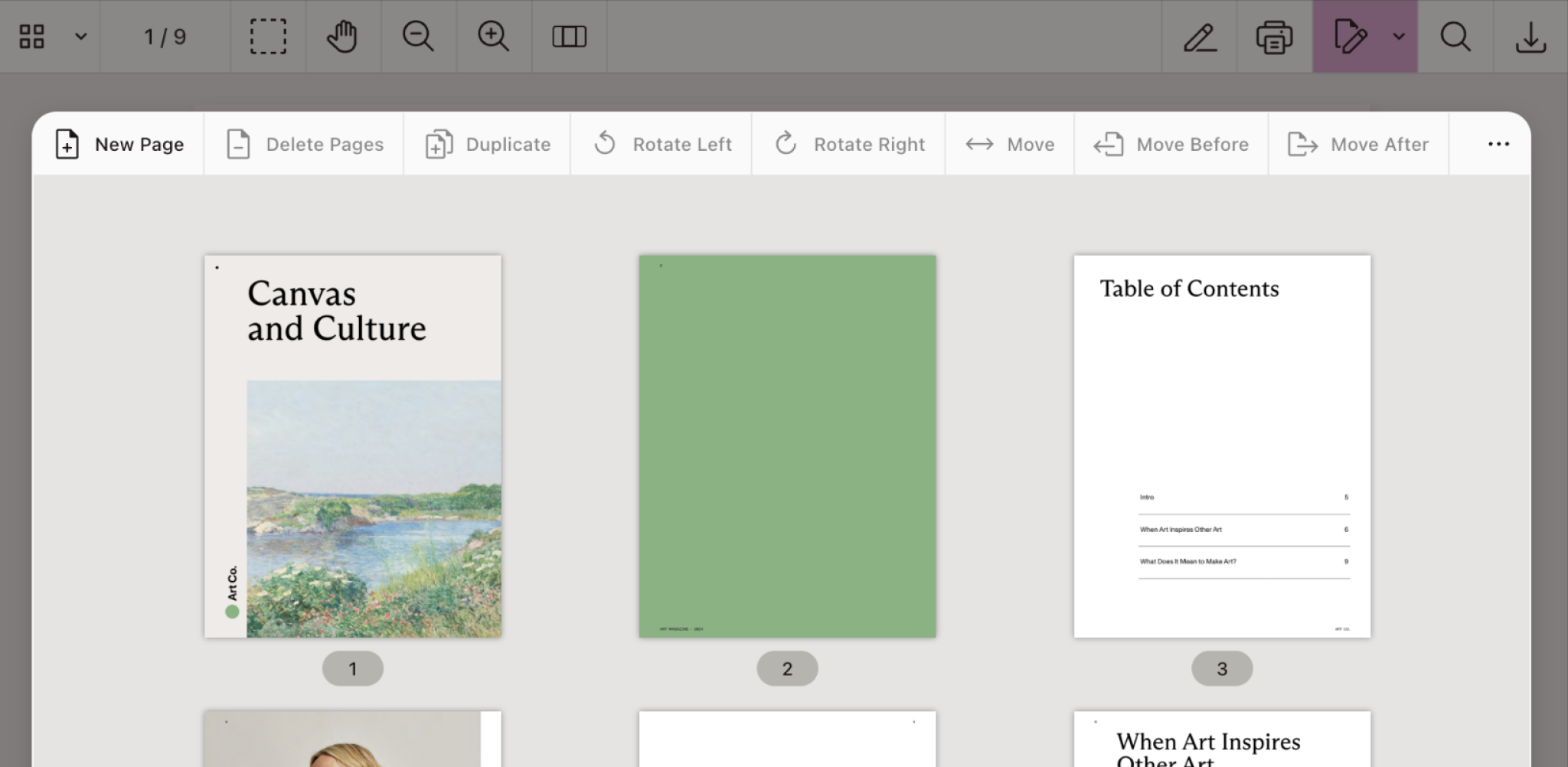The image size is (1568, 767).
Task: Open the annotation pen tool
Action: 1200,37
